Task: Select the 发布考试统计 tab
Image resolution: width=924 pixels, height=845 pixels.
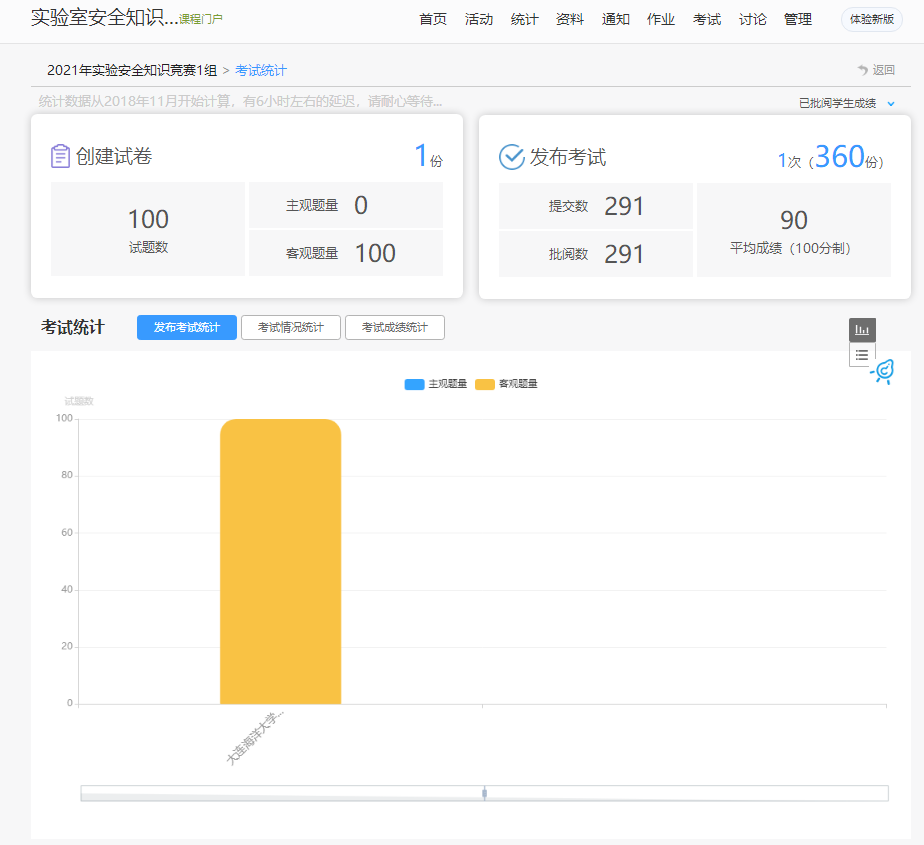Action: click(x=187, y=328)
